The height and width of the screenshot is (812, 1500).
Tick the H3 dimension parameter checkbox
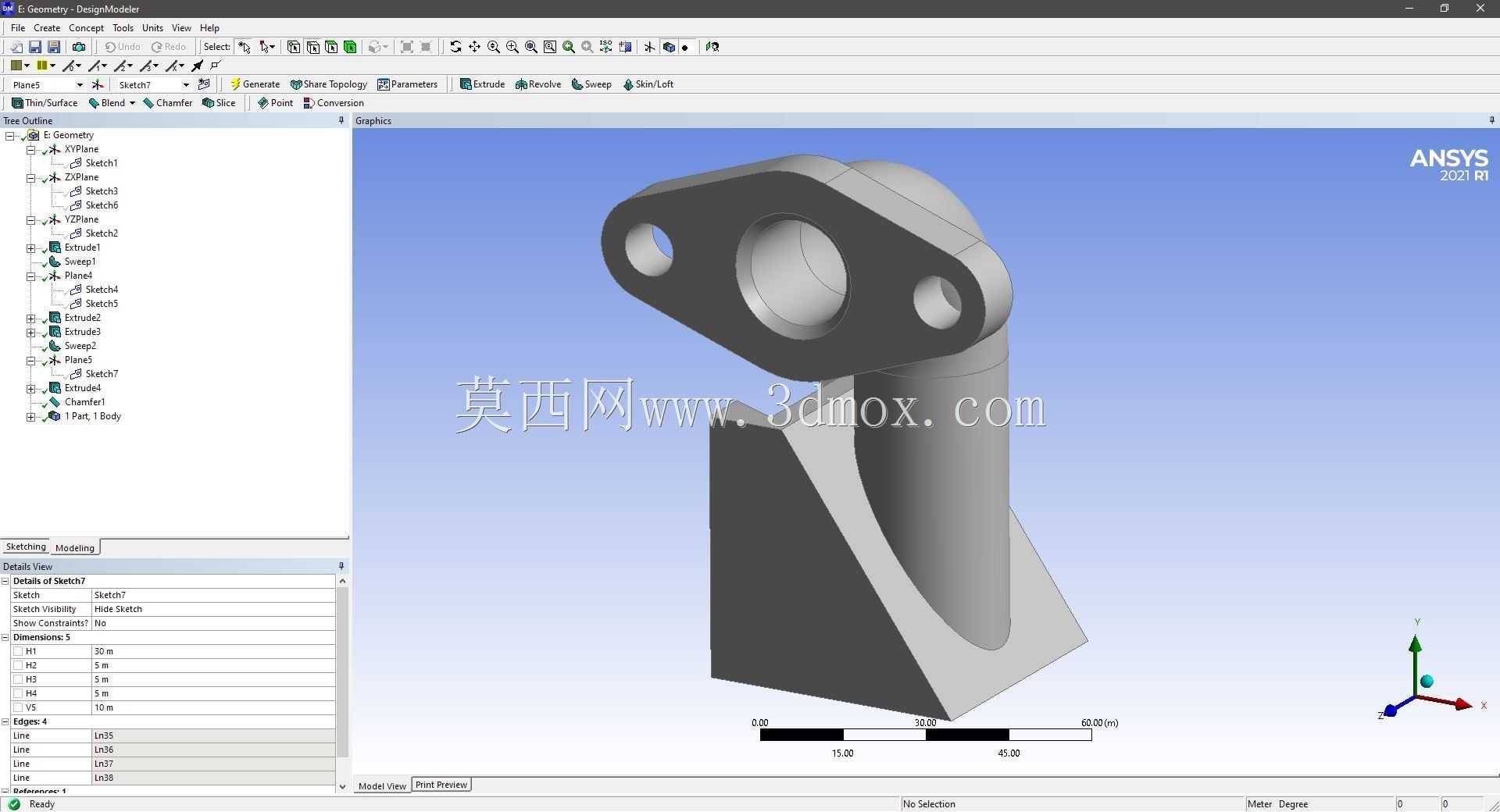tap(18, 679)
